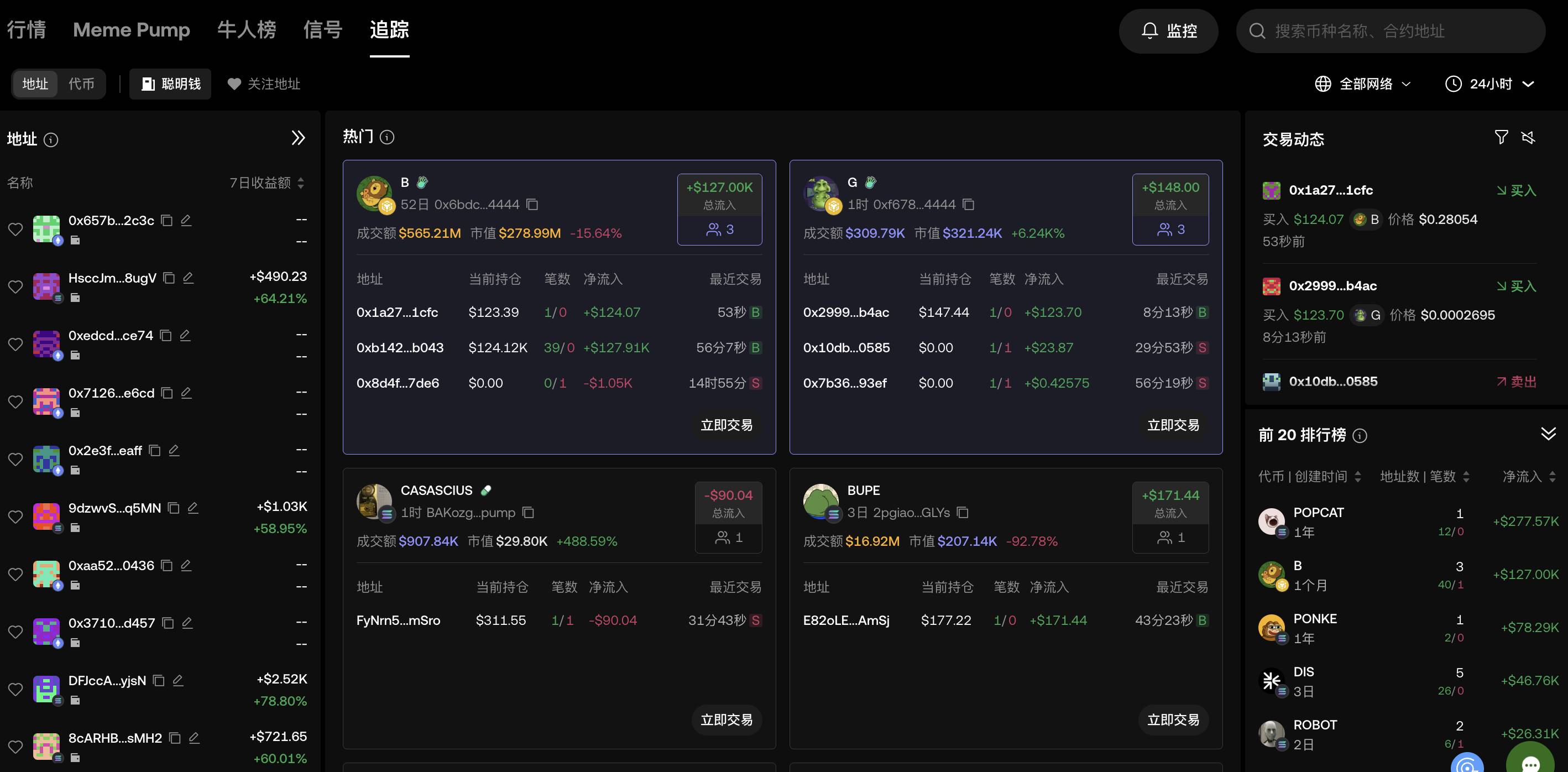Favorite address 0x657b...2c3c with heart toggle
The image size is (1568, 772).
[15, 229]
